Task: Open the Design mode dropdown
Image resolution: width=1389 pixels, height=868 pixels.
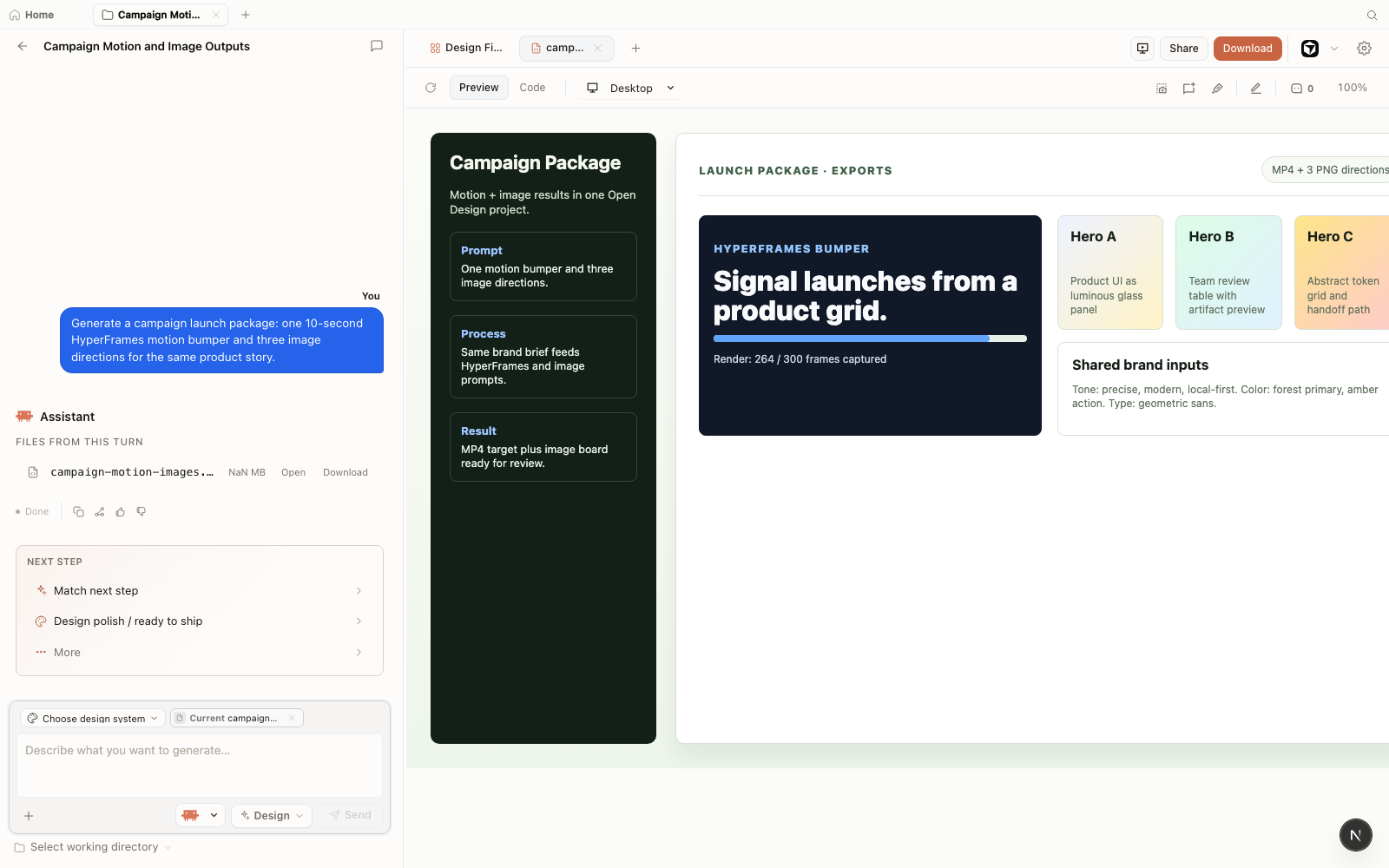Action: coord(272,815)
